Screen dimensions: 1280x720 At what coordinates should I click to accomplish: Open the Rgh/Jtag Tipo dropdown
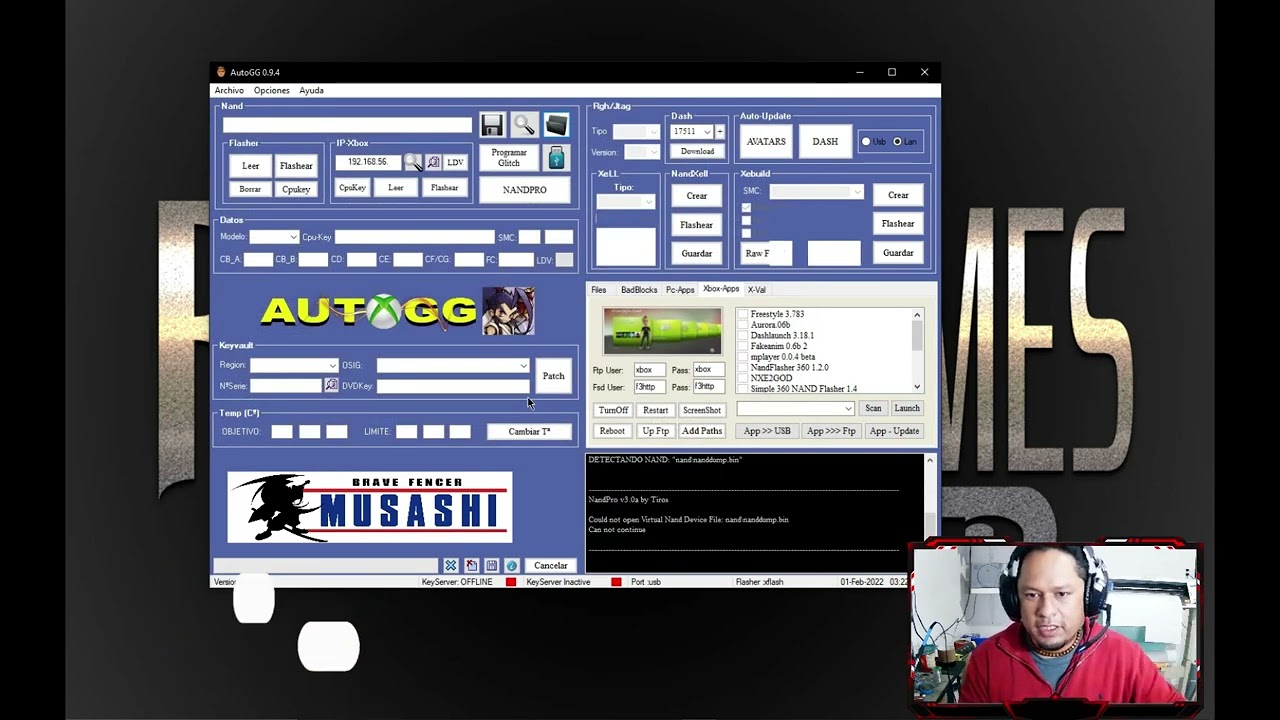click(636, 132)
